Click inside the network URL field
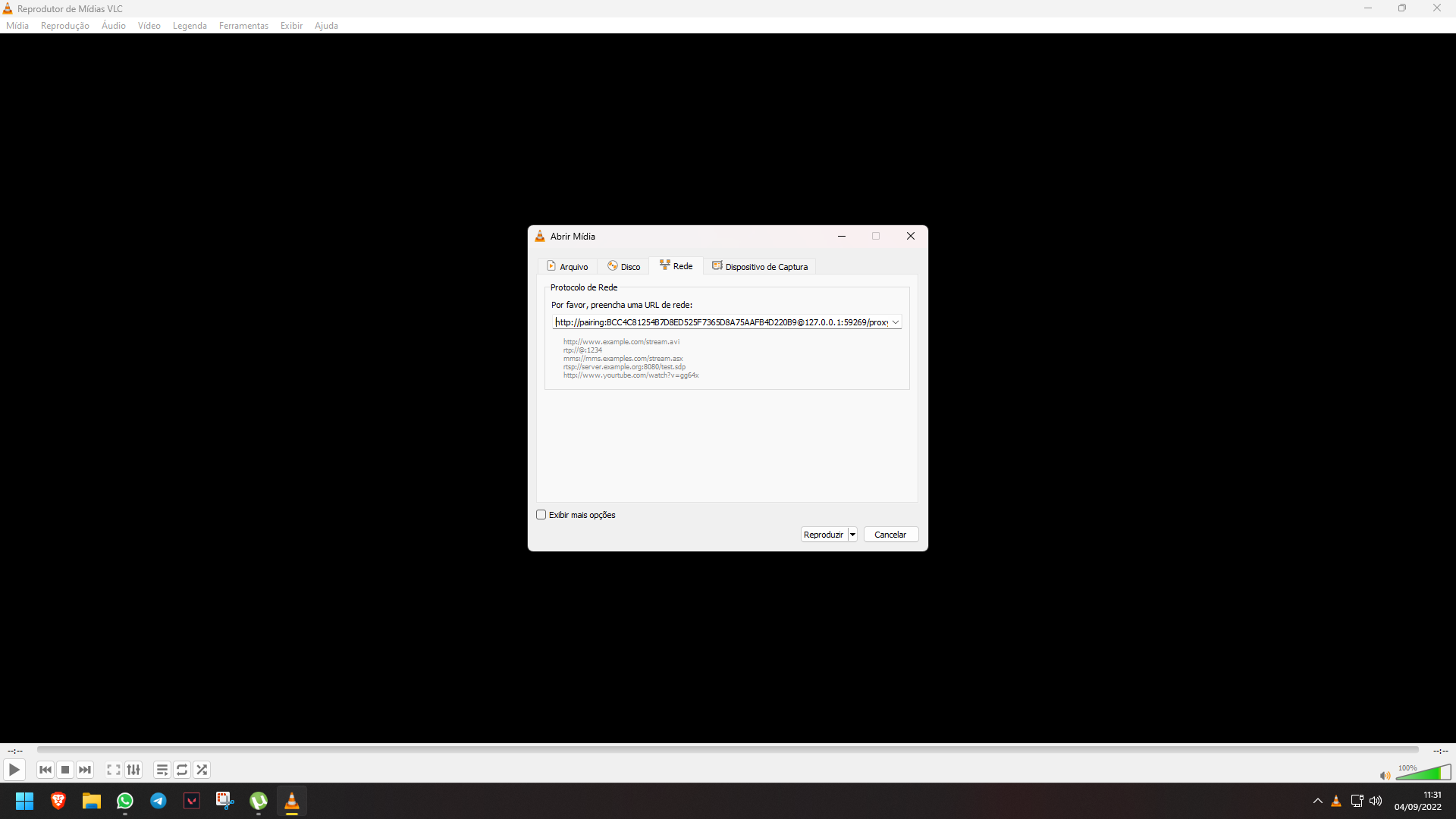1456x819 pixels. (x=720, y=322)
